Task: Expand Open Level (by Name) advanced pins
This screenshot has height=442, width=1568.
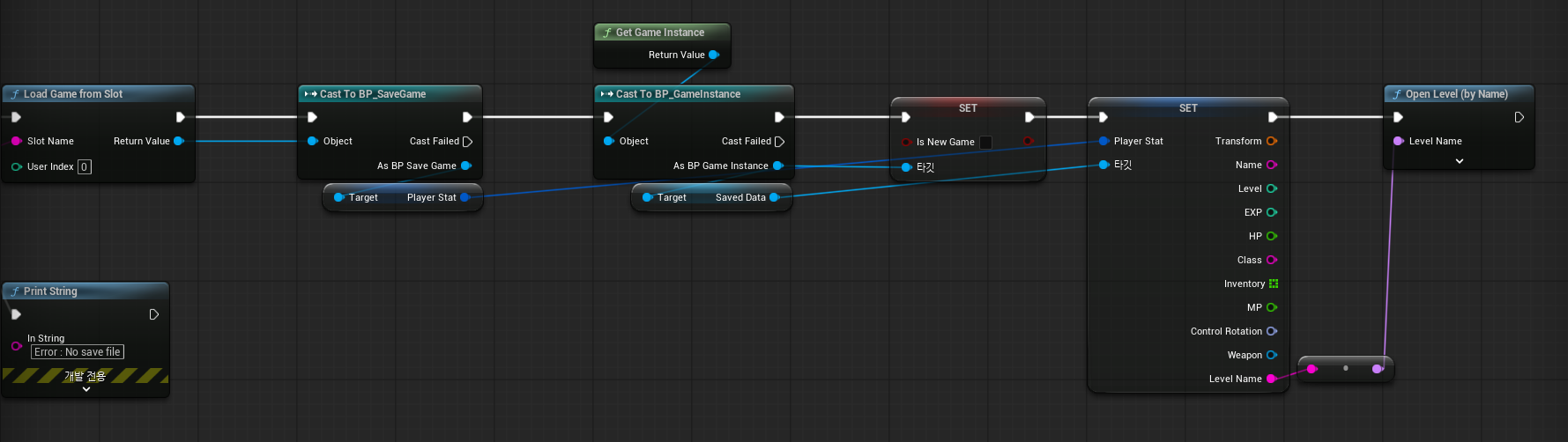Action: (x=1460, y=161)
